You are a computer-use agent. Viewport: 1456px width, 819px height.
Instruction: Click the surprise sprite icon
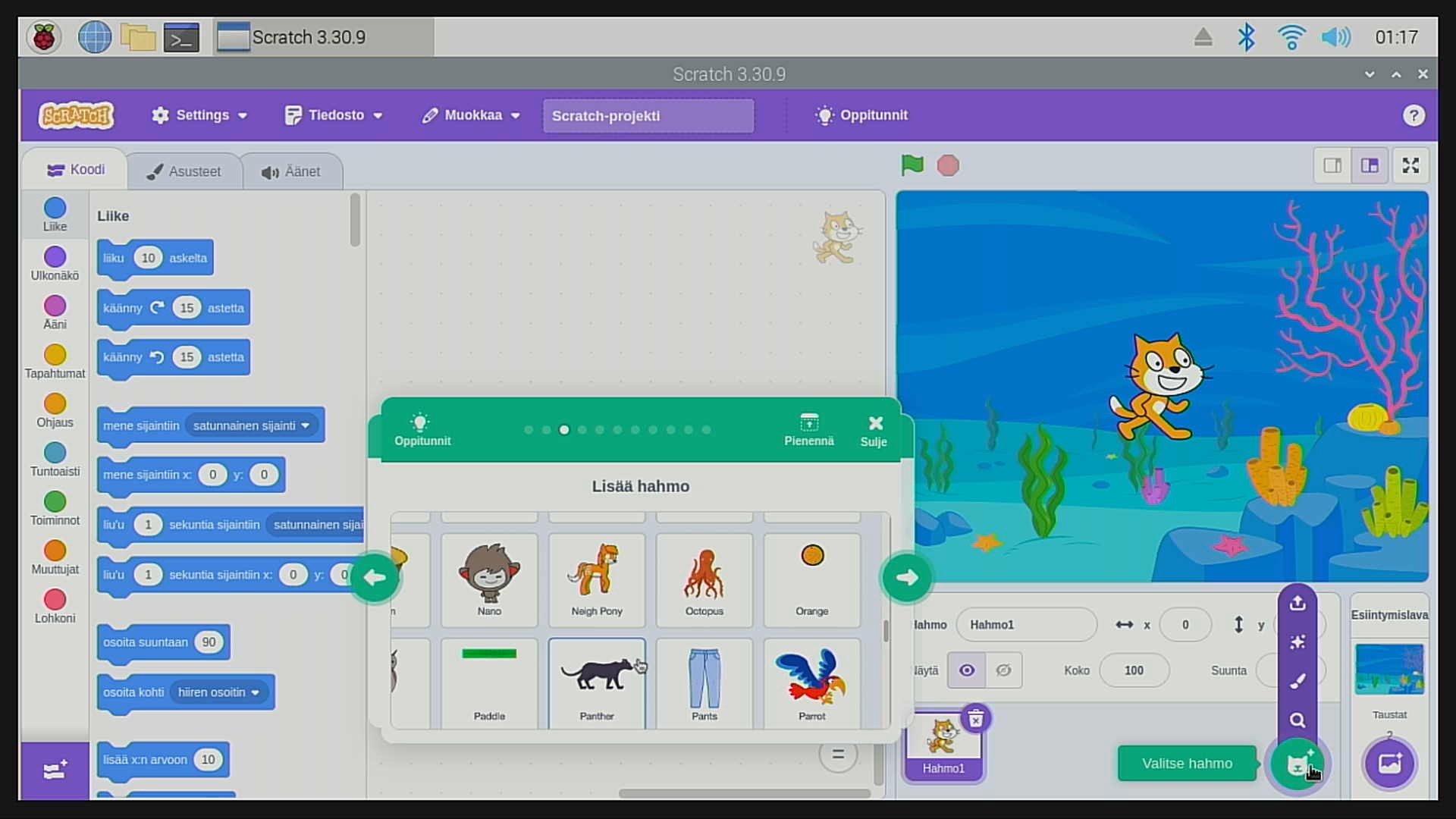1298,642
